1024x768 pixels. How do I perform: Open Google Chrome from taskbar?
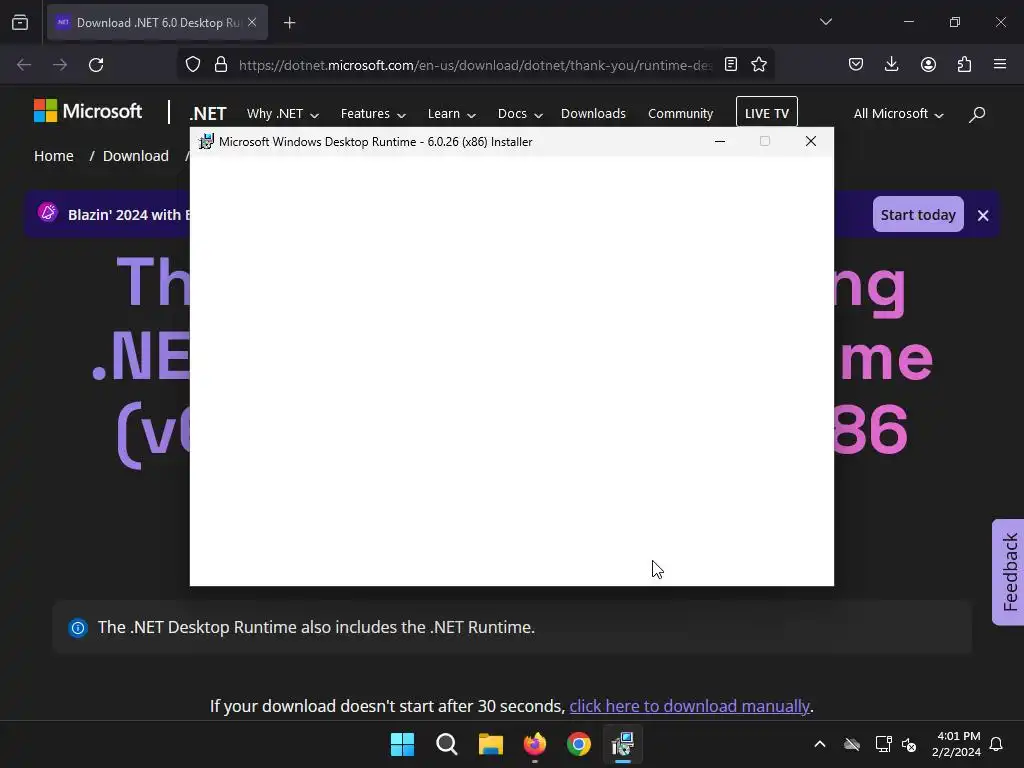(x=579, y=744)
